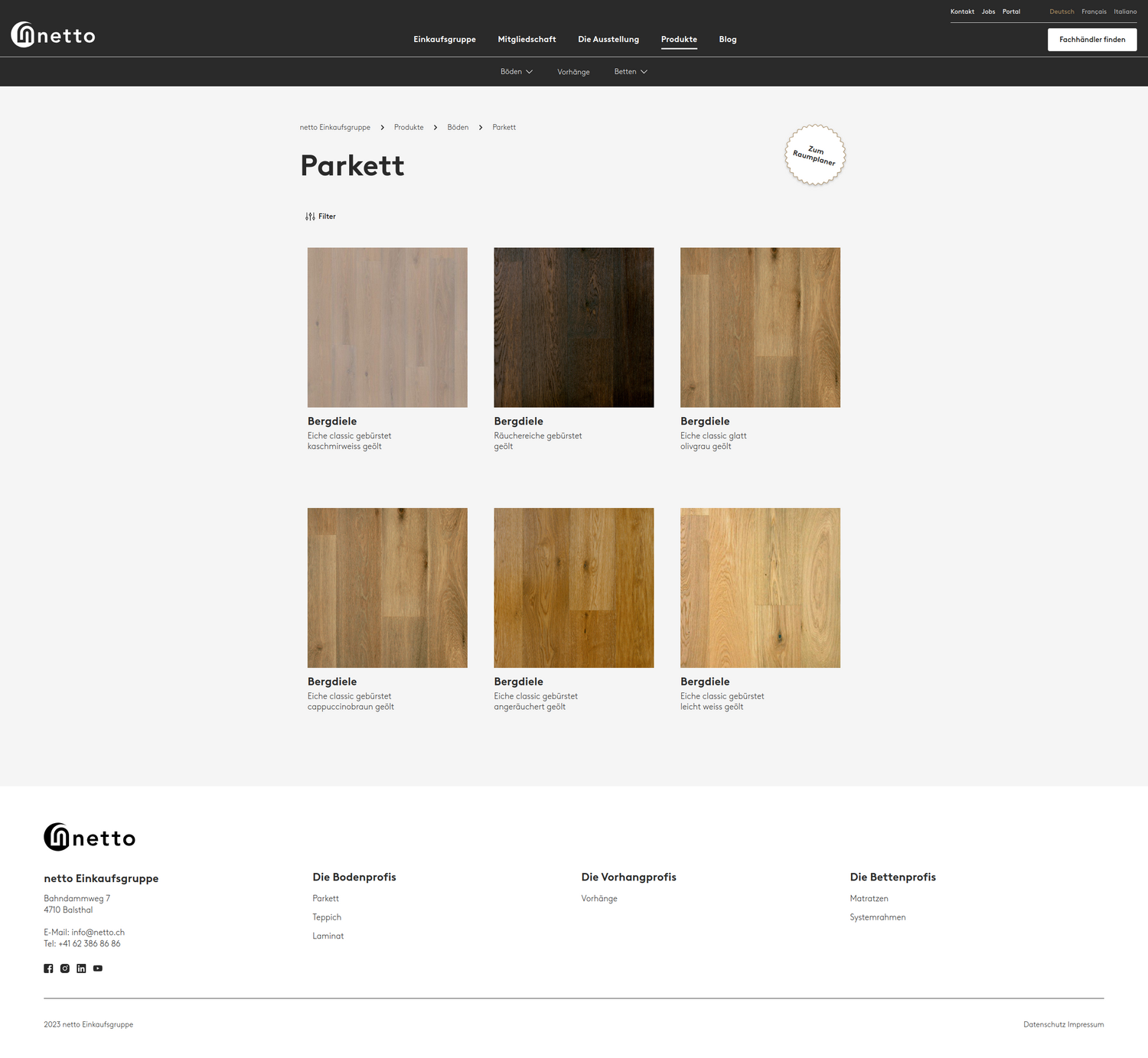Image resolution: width=1148 pixels, height=1058 pixels.
Task: Click the netto logo in footer
Action: (90, 838)
